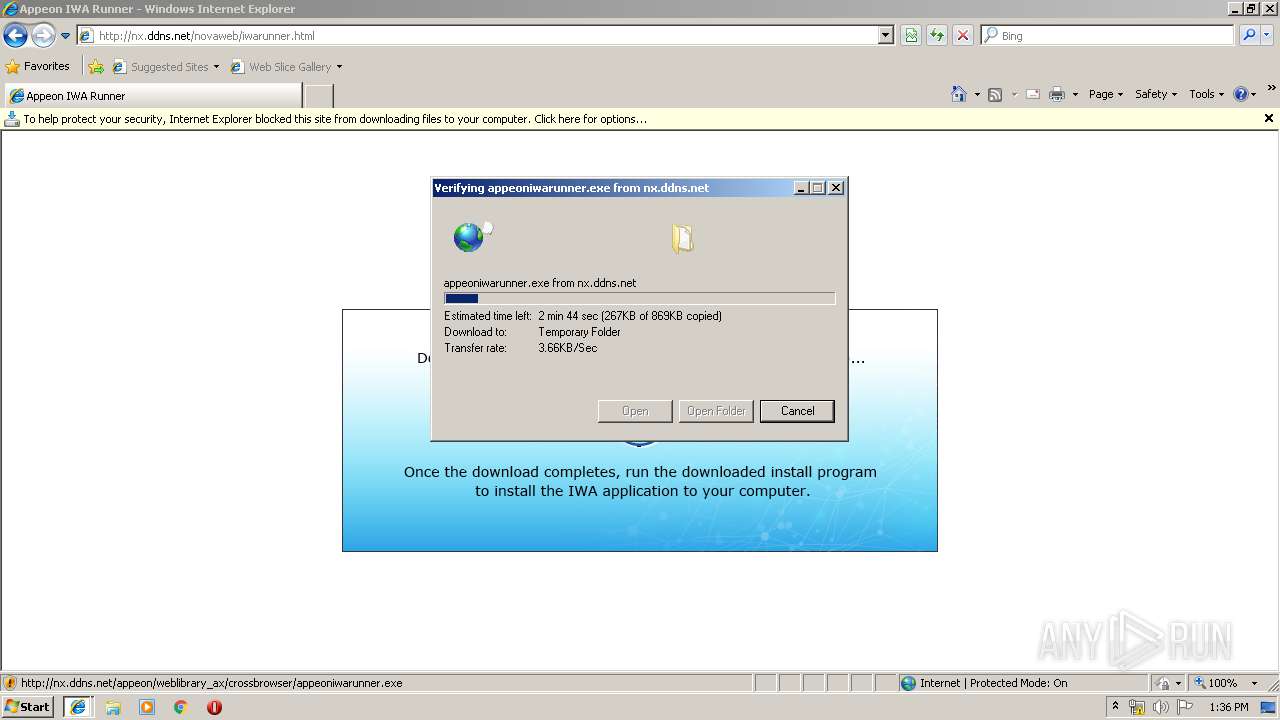Expand the address bar autocomplete dropdown
This screenshot has height=720, width=1280.
(886, 36)
